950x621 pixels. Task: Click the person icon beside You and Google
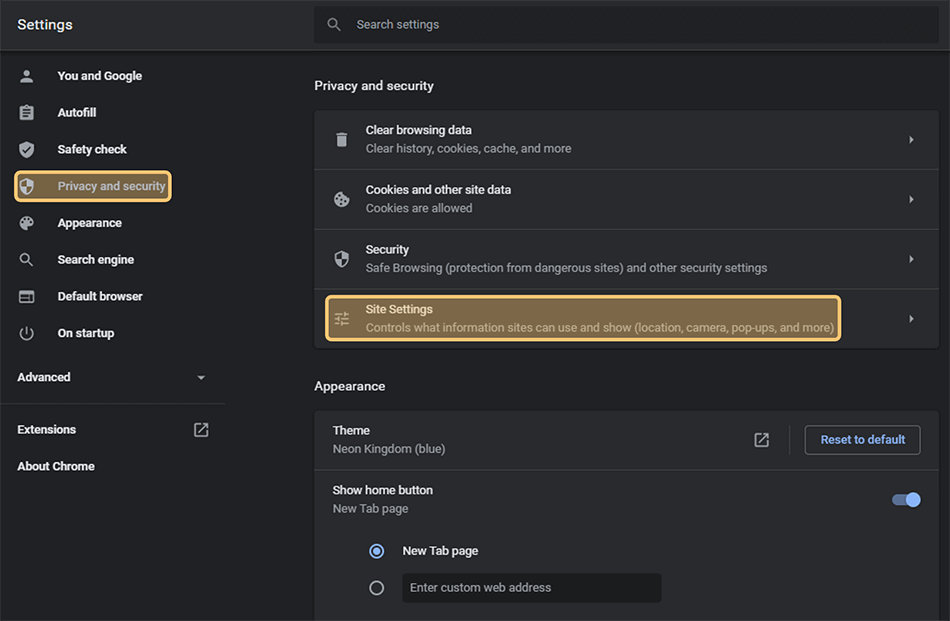[27, 76]
